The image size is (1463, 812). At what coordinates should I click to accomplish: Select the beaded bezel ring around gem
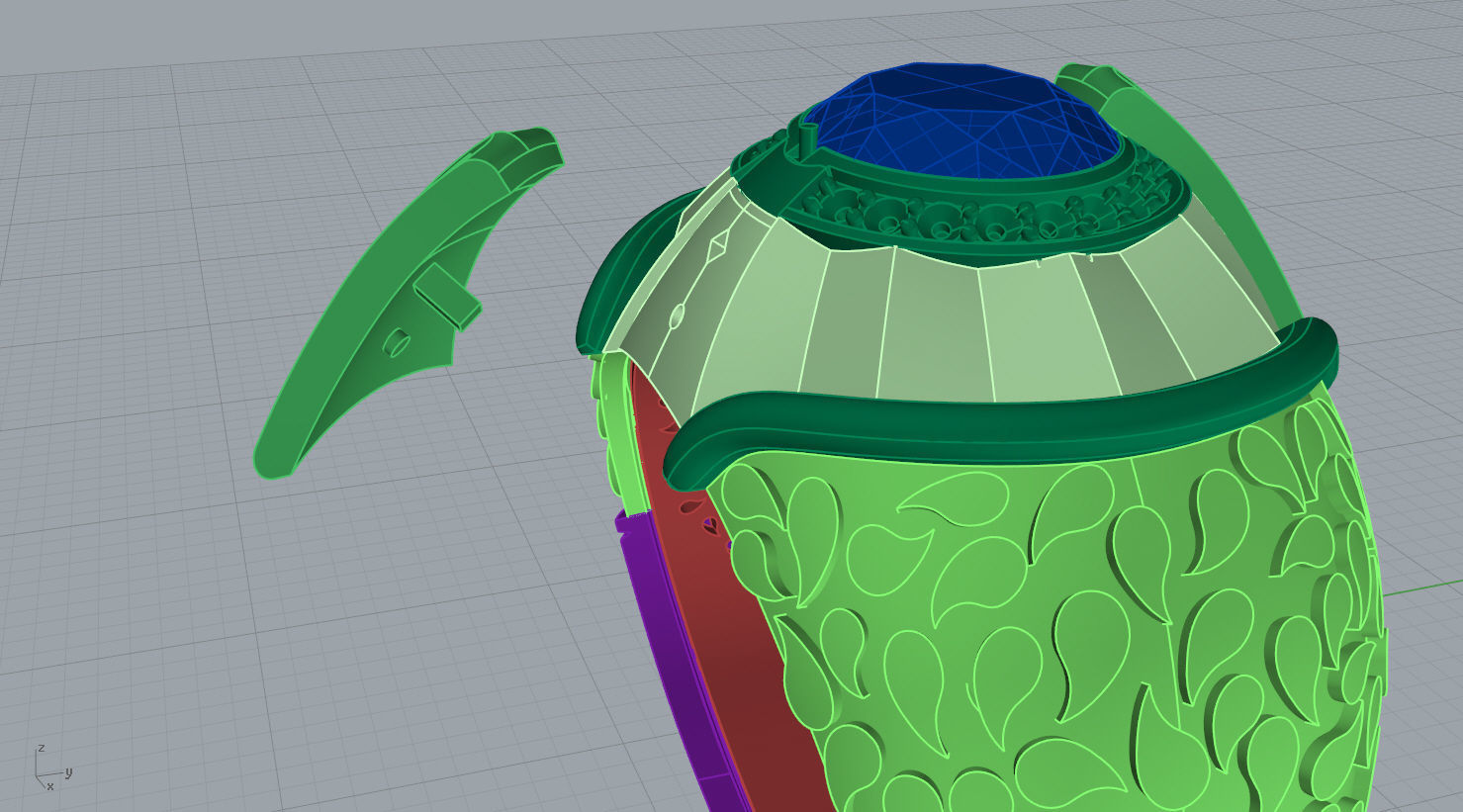(960, 210)
